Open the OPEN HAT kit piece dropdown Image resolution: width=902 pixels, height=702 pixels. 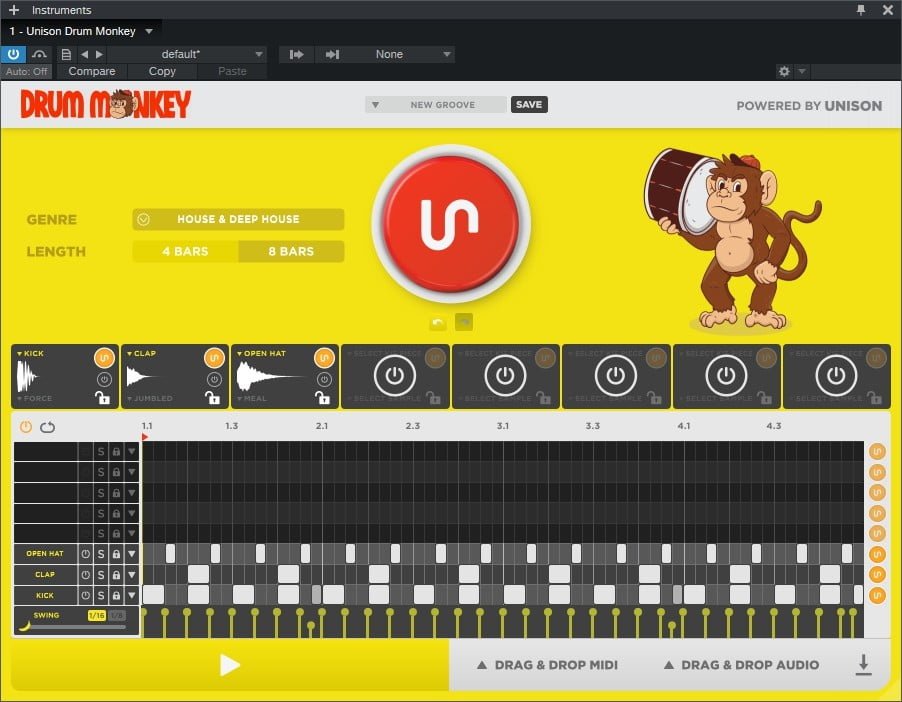(262, 353)
